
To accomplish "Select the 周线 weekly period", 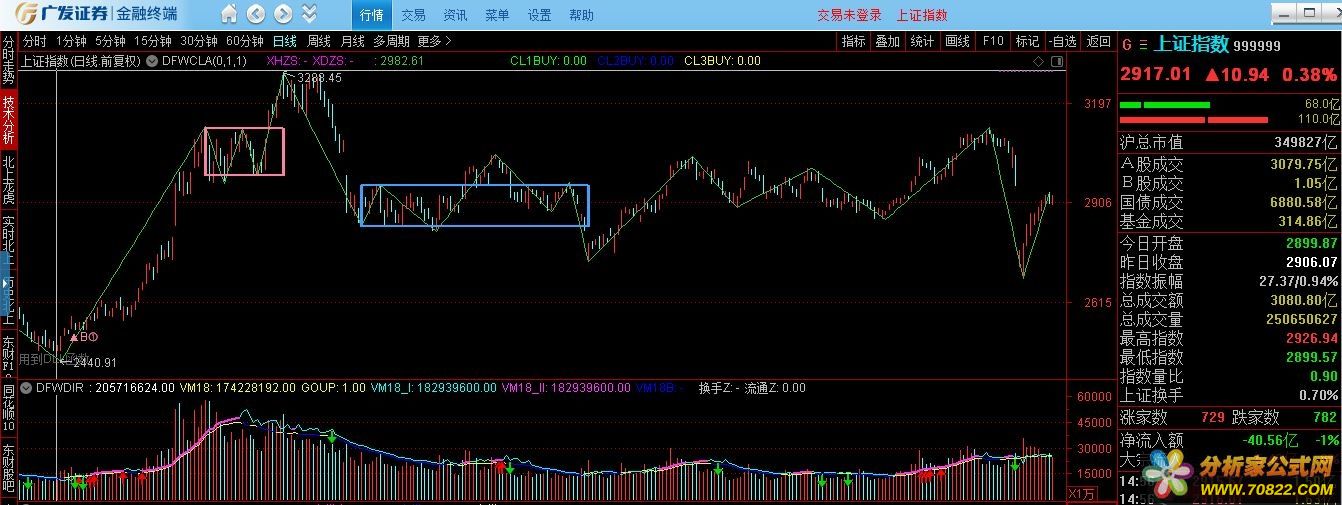I will [x=319, y=41].
